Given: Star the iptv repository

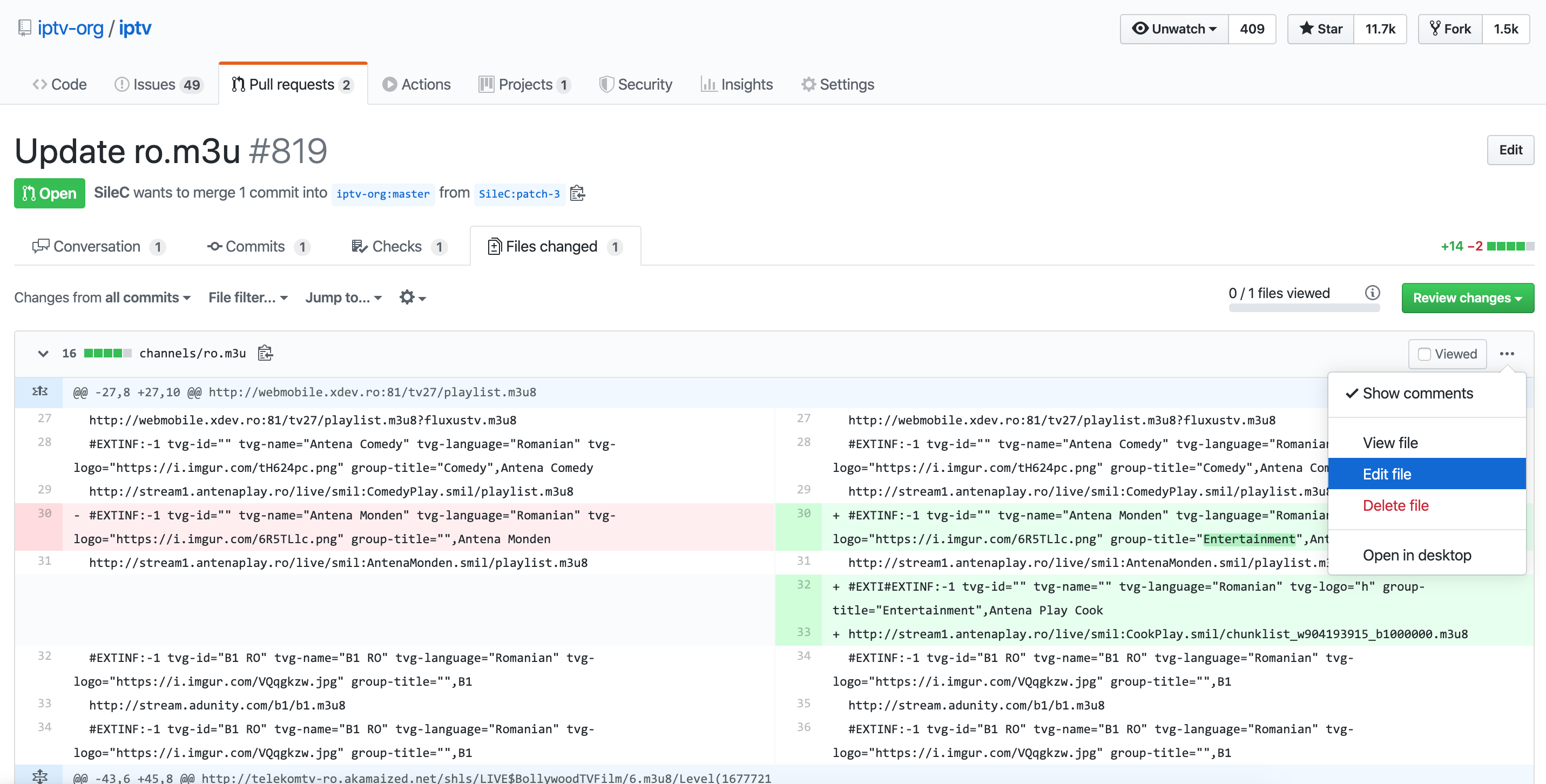Looking at the screenshot, I should [x=1320, y=28].
